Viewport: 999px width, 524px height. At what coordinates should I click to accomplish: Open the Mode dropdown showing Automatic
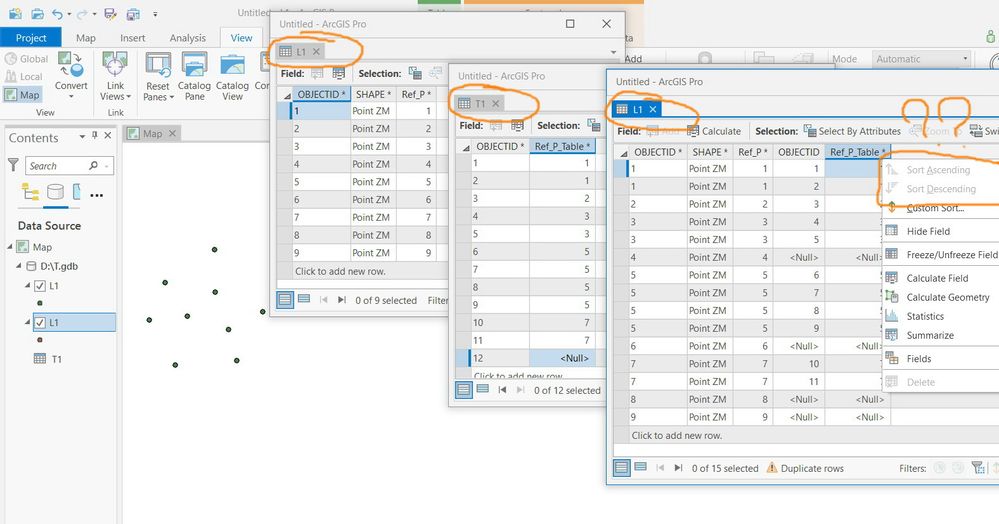(921, 59)
